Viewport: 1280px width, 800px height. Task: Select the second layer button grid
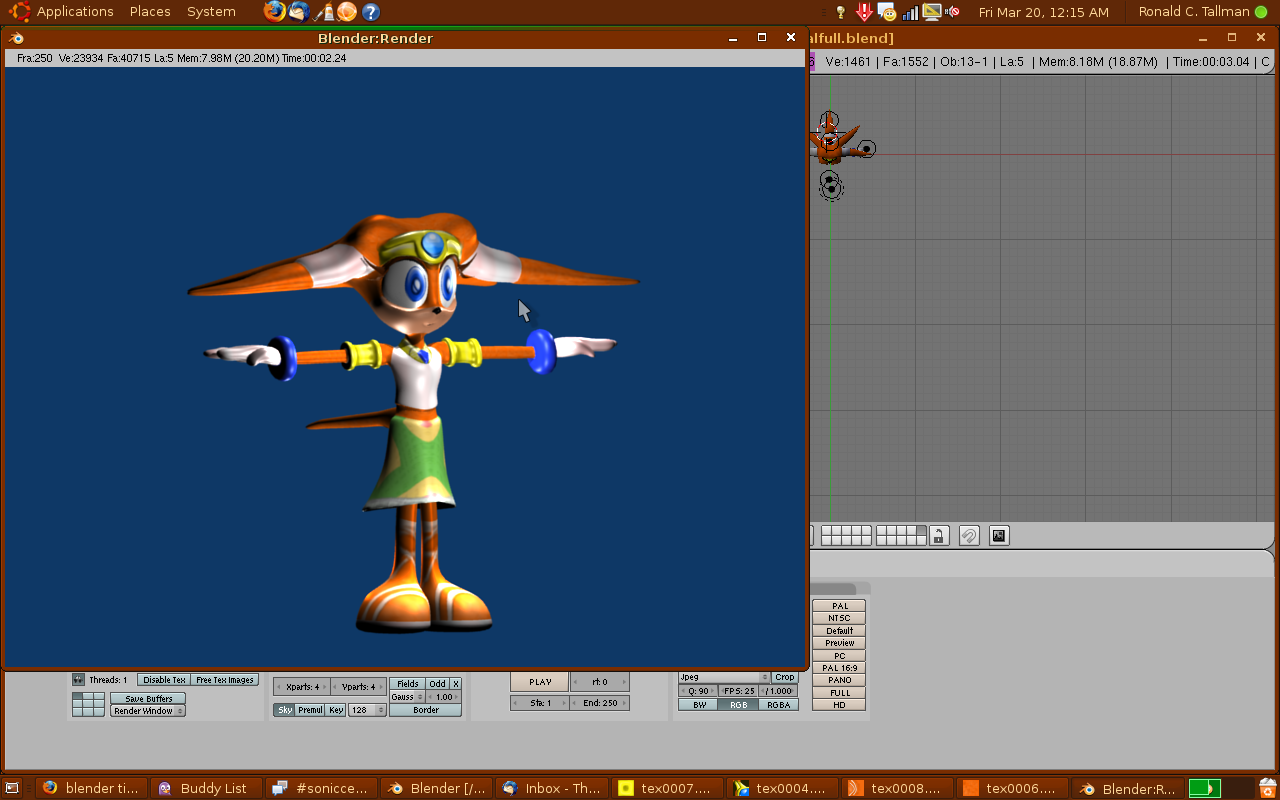(x=901, y=536)
